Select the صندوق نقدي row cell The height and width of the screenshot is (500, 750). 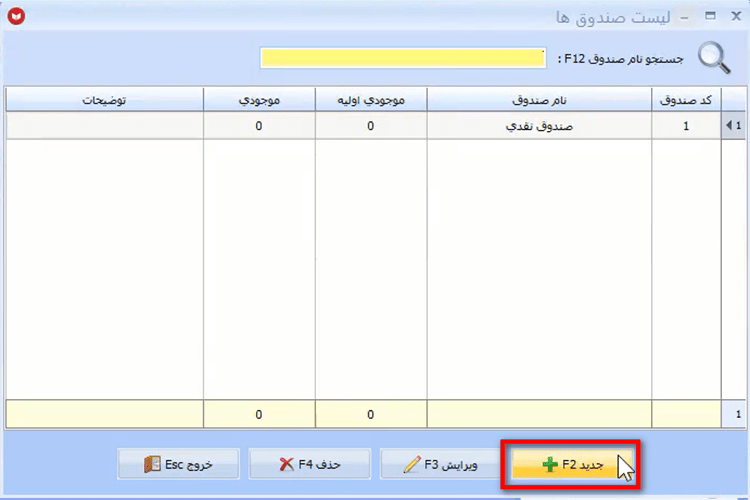[x=539, y=126]
